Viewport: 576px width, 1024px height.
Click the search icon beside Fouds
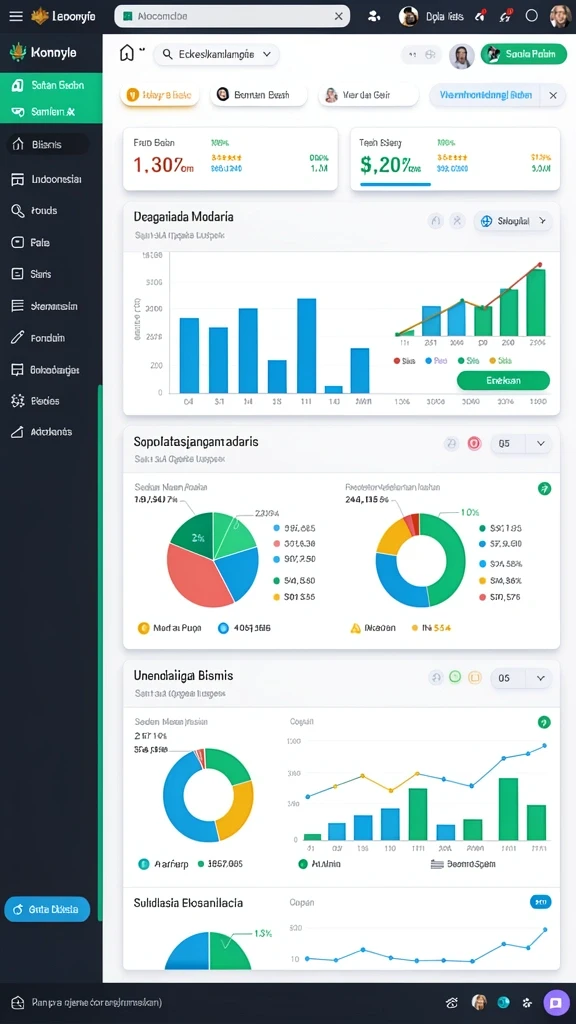(x=18, y=210)
